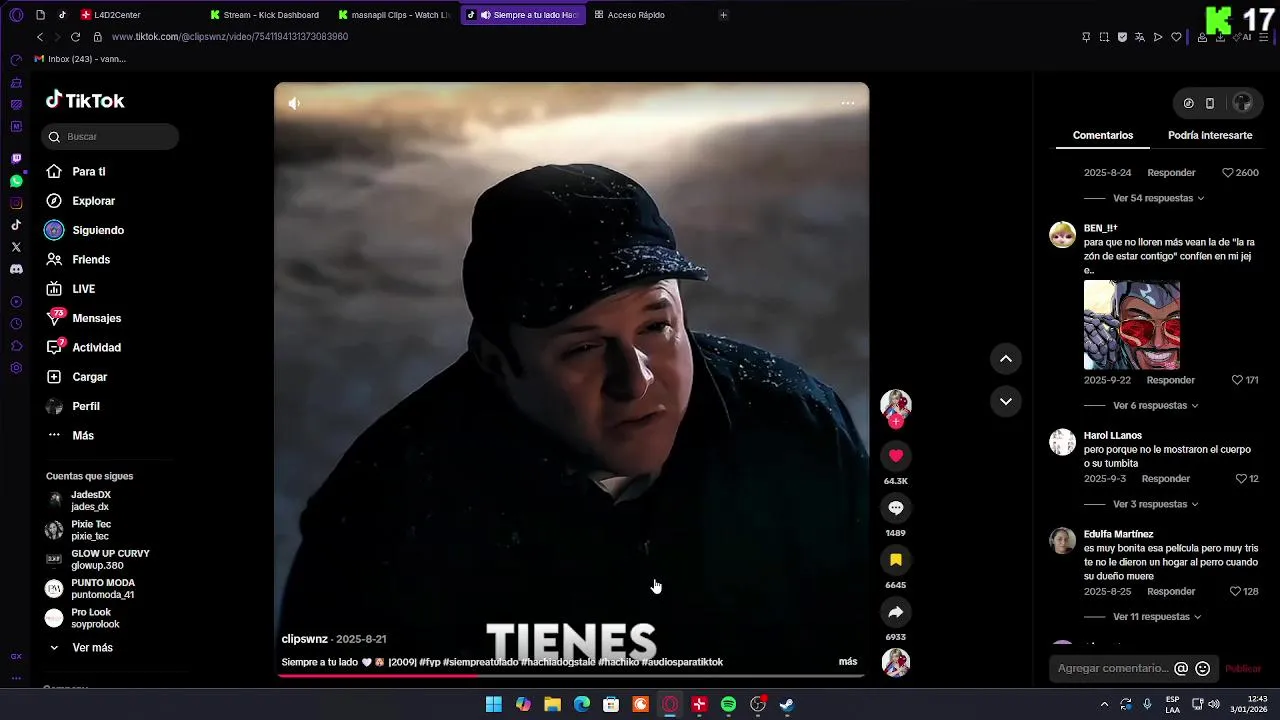Expand the video description with más

(x=848, y=662)
